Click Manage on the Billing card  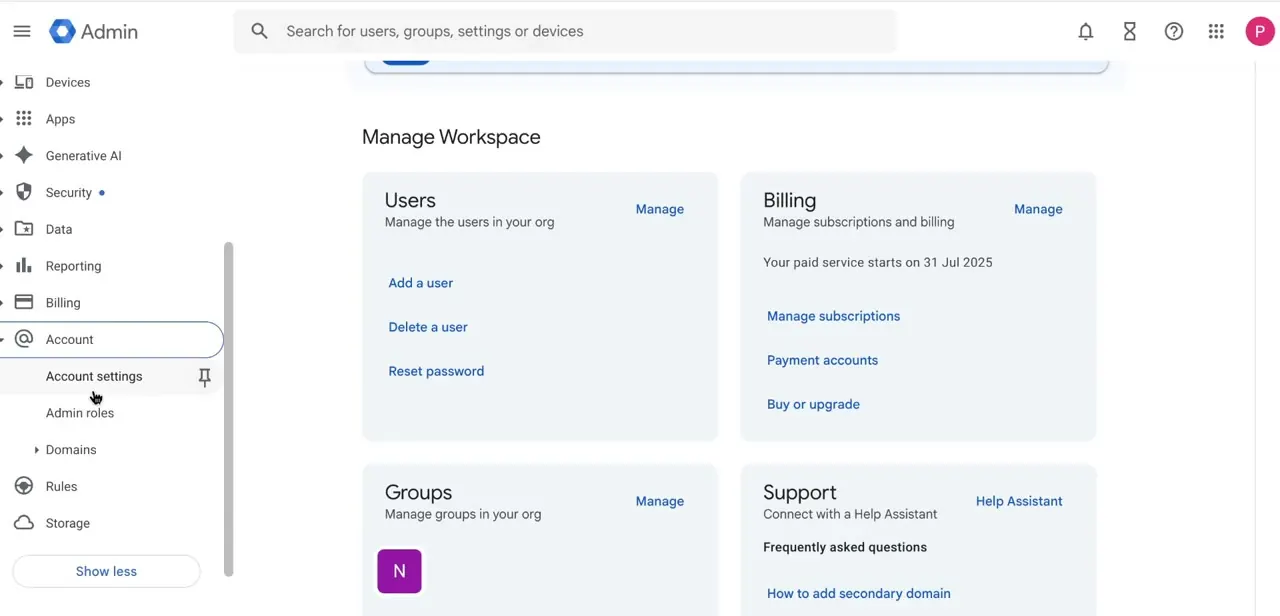(x=1038, y=209)
